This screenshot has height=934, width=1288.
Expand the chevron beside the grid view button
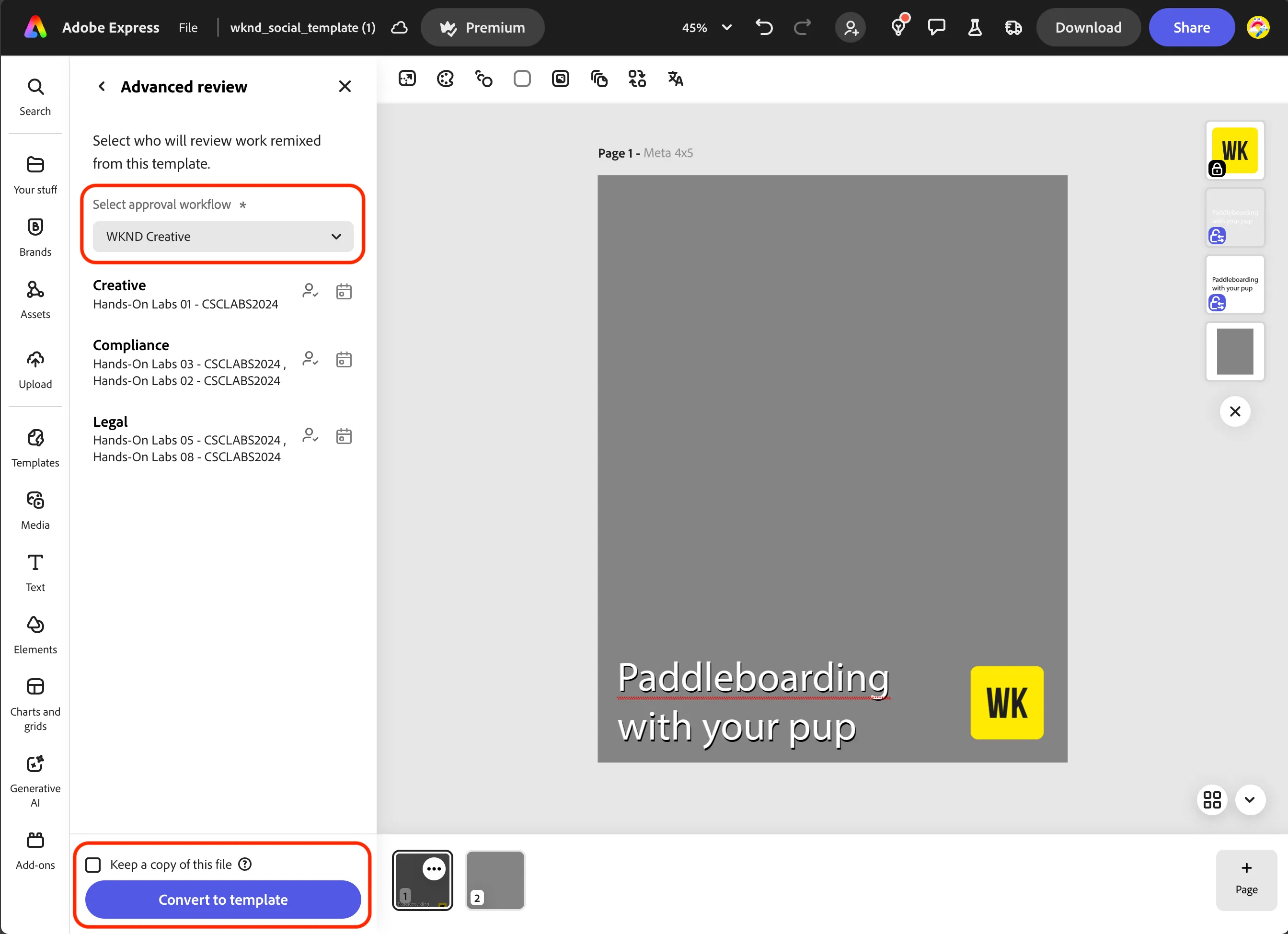(1249, 799)
